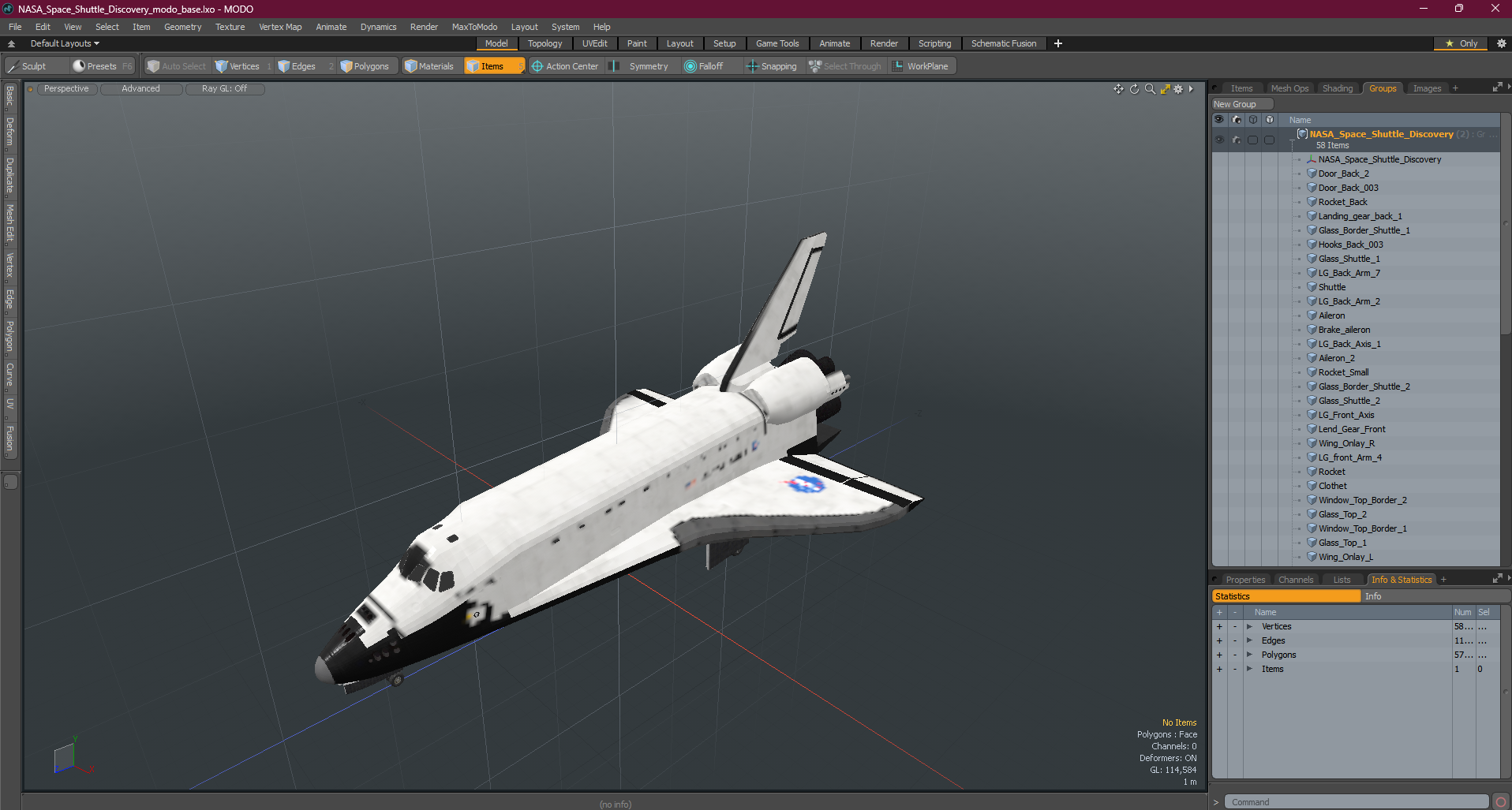
Task: Click the Info section header
Action: (x=1436, y=596)
